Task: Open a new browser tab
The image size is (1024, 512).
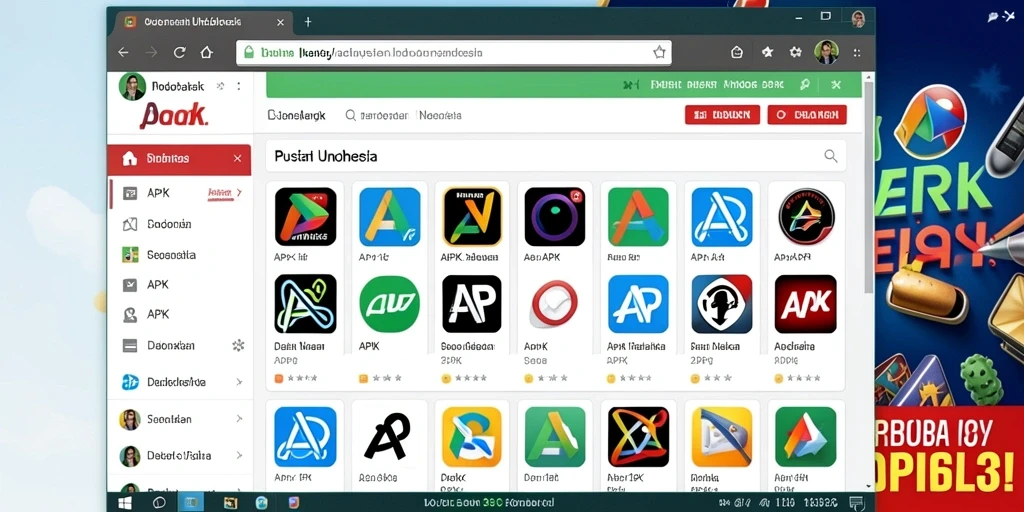Action: pos(308,22)
